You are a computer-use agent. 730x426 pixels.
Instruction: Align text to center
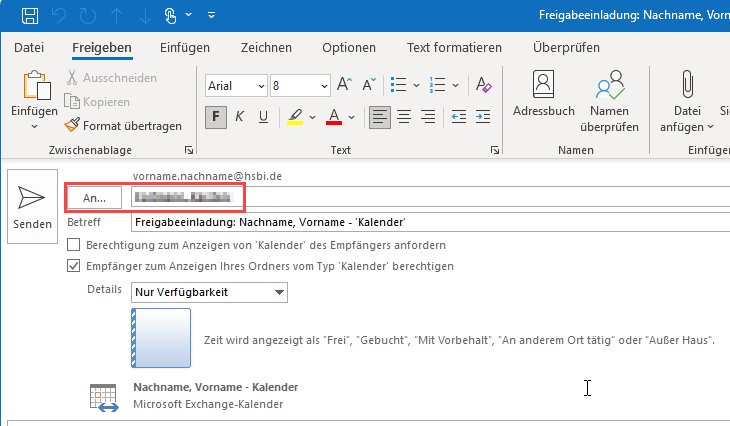[404, 117]
